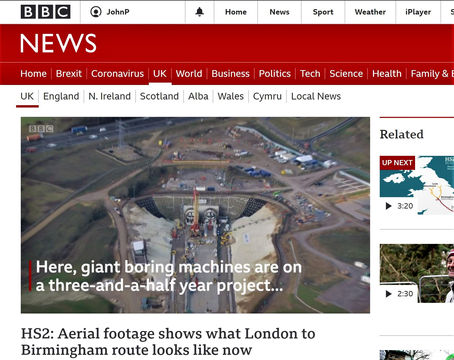The image size is (454, 360).
Task: Play the 2:30 related video
Action: point(389,294)
